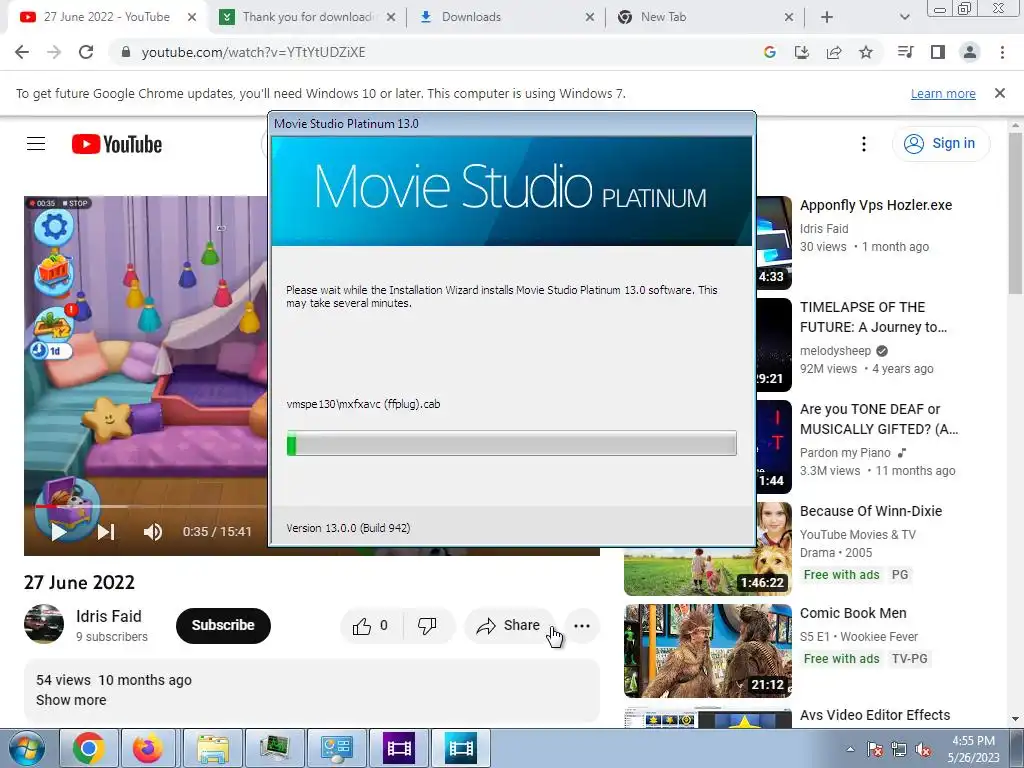Open Firefox from the taskbar

[x=148, y=748]
